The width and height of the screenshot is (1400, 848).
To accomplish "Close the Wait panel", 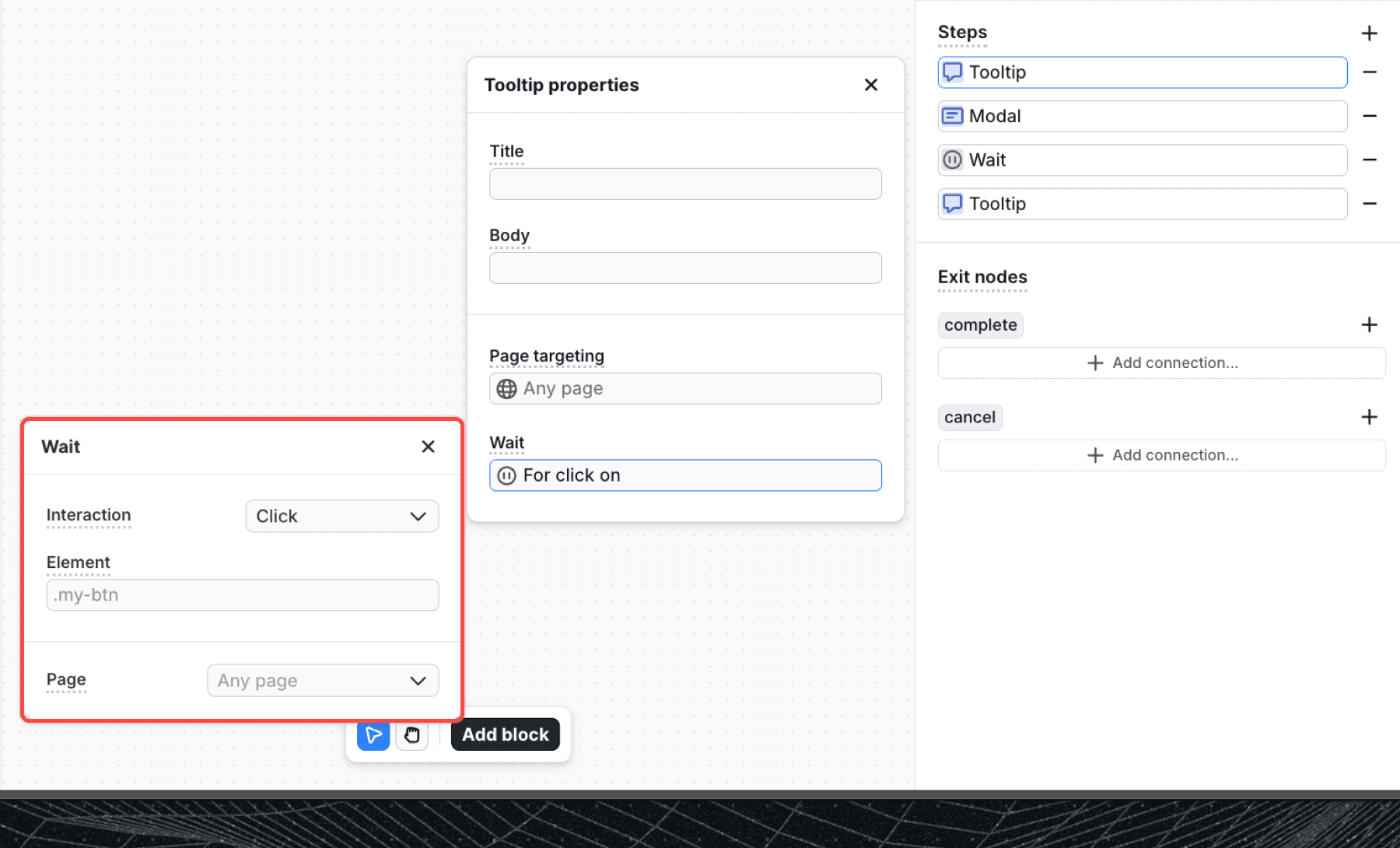I will 428,447.
